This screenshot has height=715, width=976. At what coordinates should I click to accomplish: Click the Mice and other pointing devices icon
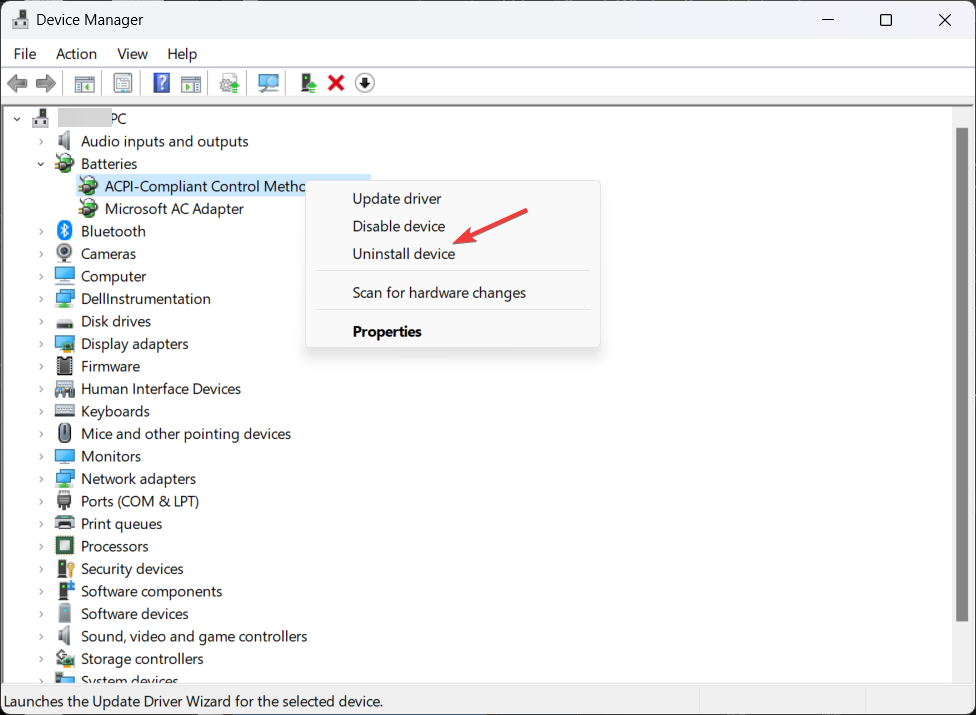pyautogui.click(x=65, y=433)
